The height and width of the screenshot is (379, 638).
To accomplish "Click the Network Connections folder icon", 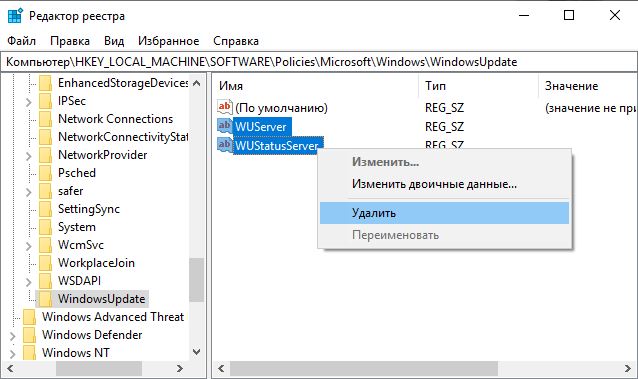I will (46, 119).
